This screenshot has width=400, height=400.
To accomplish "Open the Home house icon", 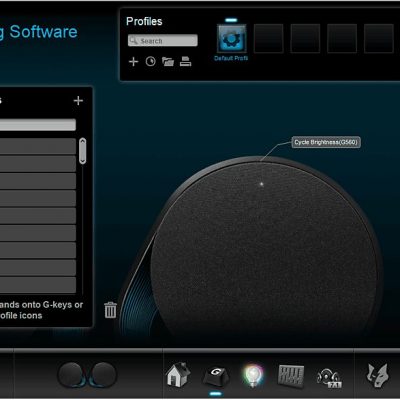I will click(x=178, y=375).
